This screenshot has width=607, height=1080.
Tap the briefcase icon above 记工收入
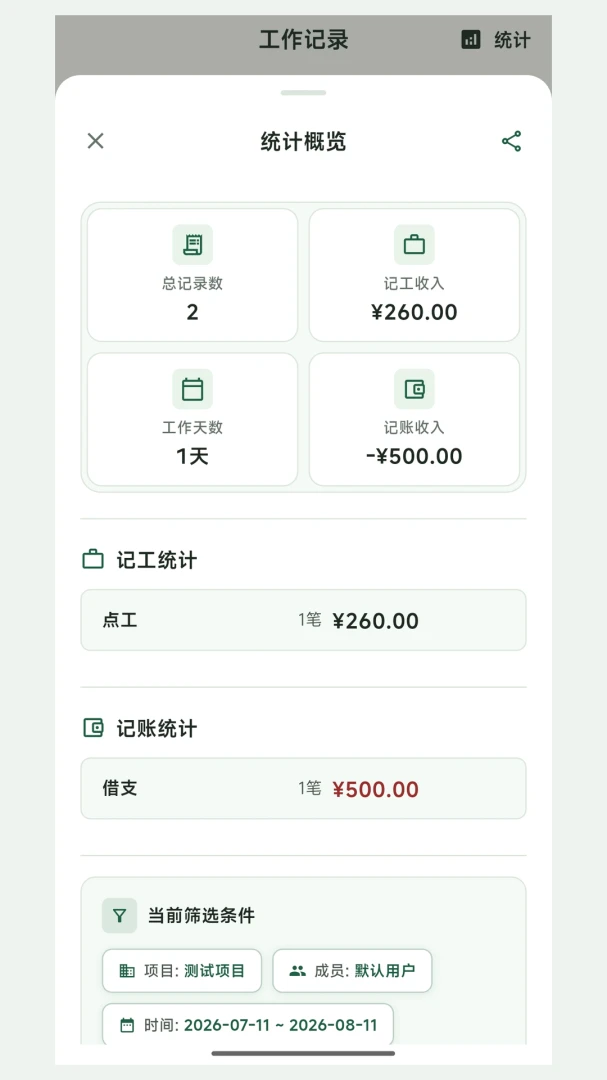tap(414, 245)
